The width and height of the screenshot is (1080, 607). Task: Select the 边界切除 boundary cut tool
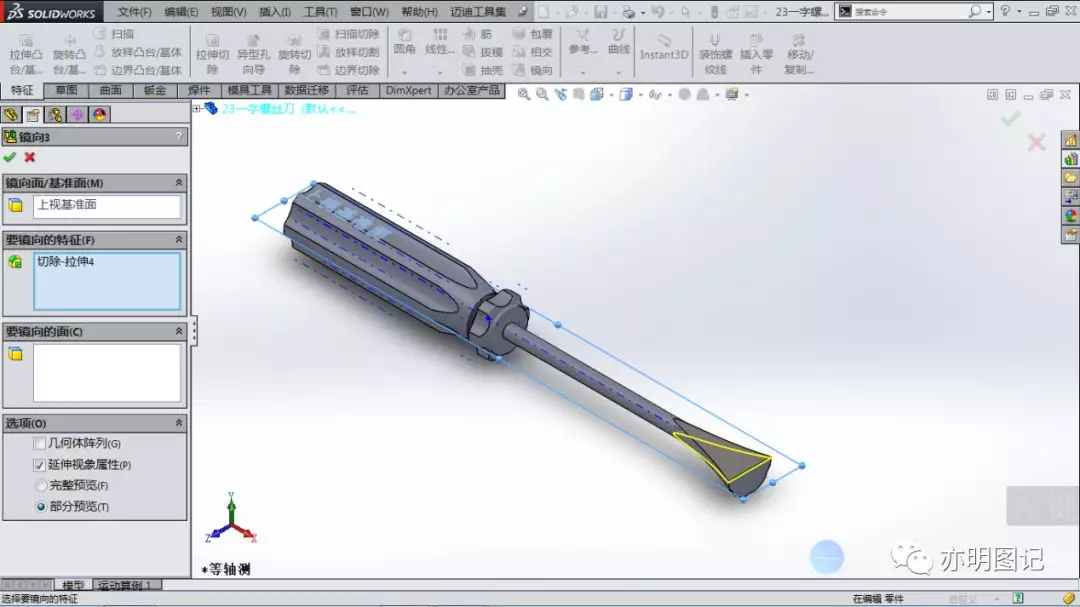coord(349,70)
